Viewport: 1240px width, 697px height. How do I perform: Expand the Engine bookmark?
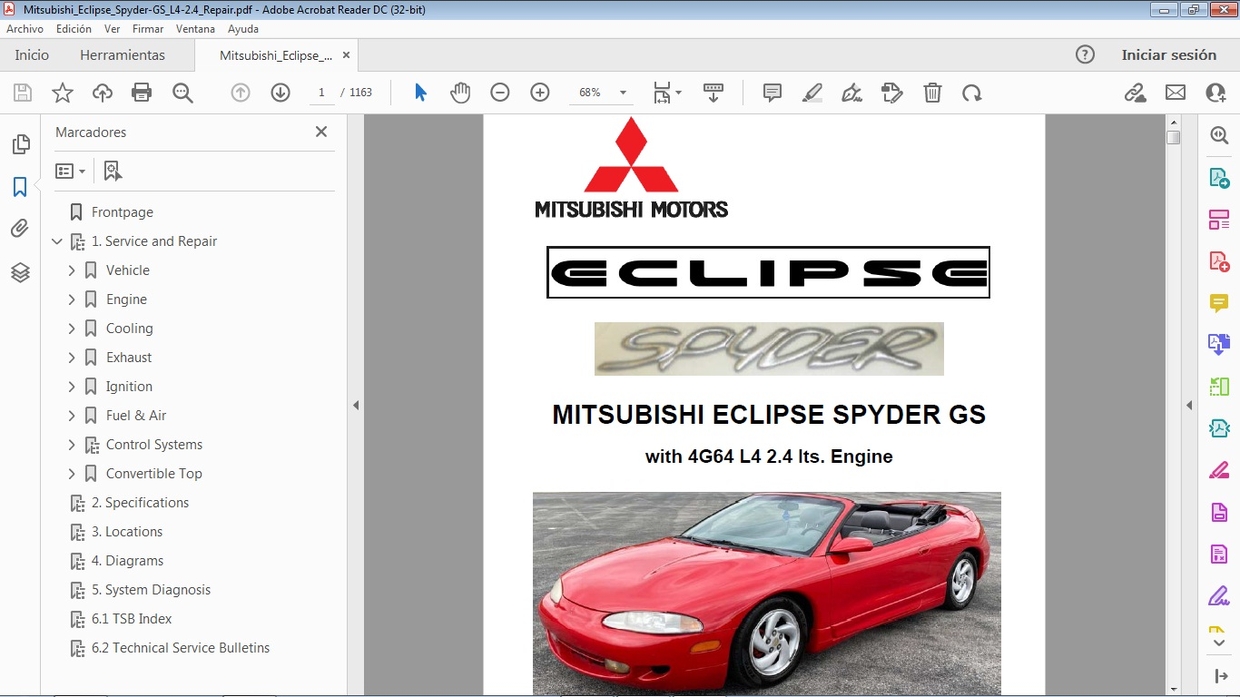pos(71,299)
